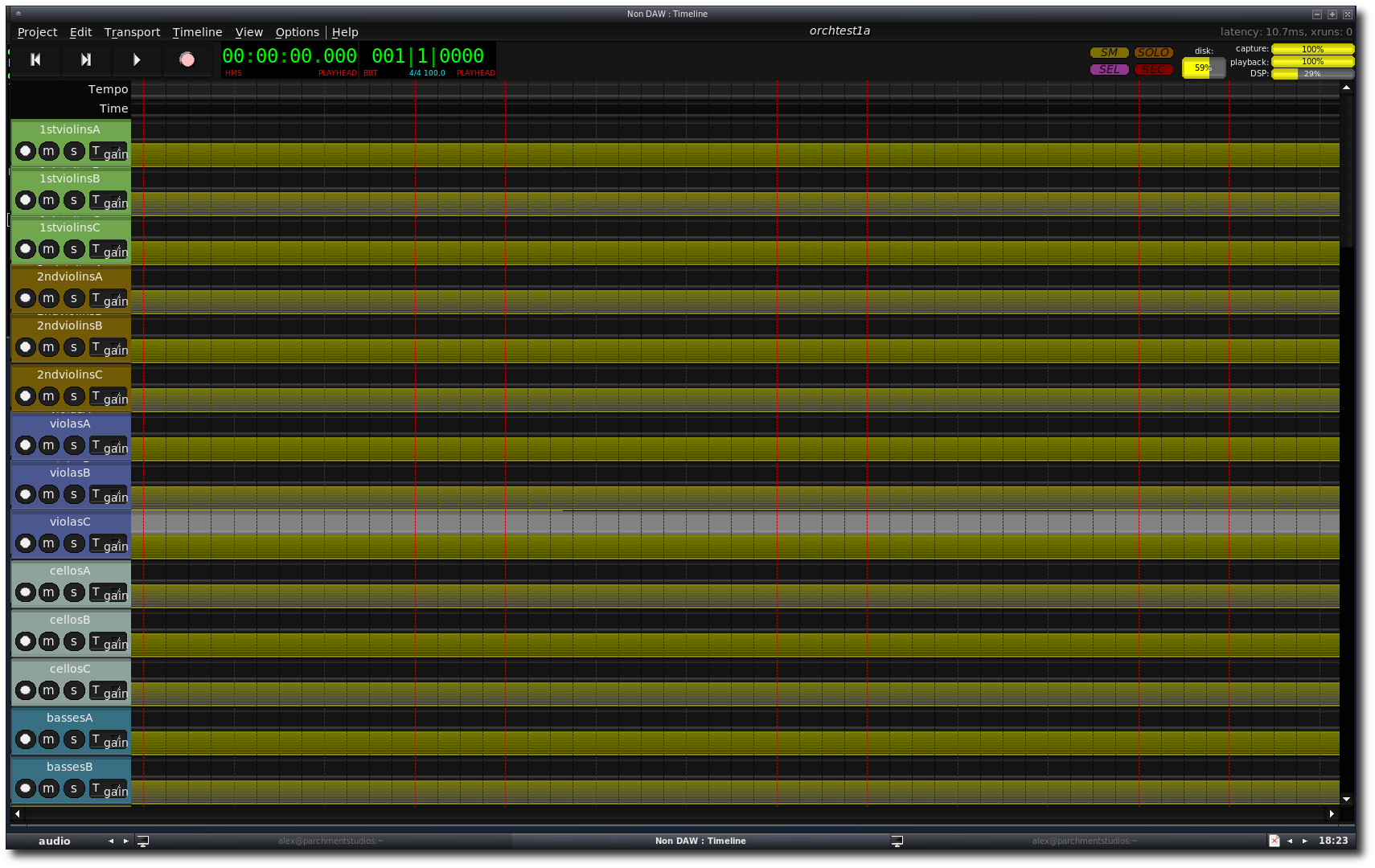The height and width of the screenshot is (868, 1375).
Task: Open the take menu on violasC track
Action: pos(96,543)
